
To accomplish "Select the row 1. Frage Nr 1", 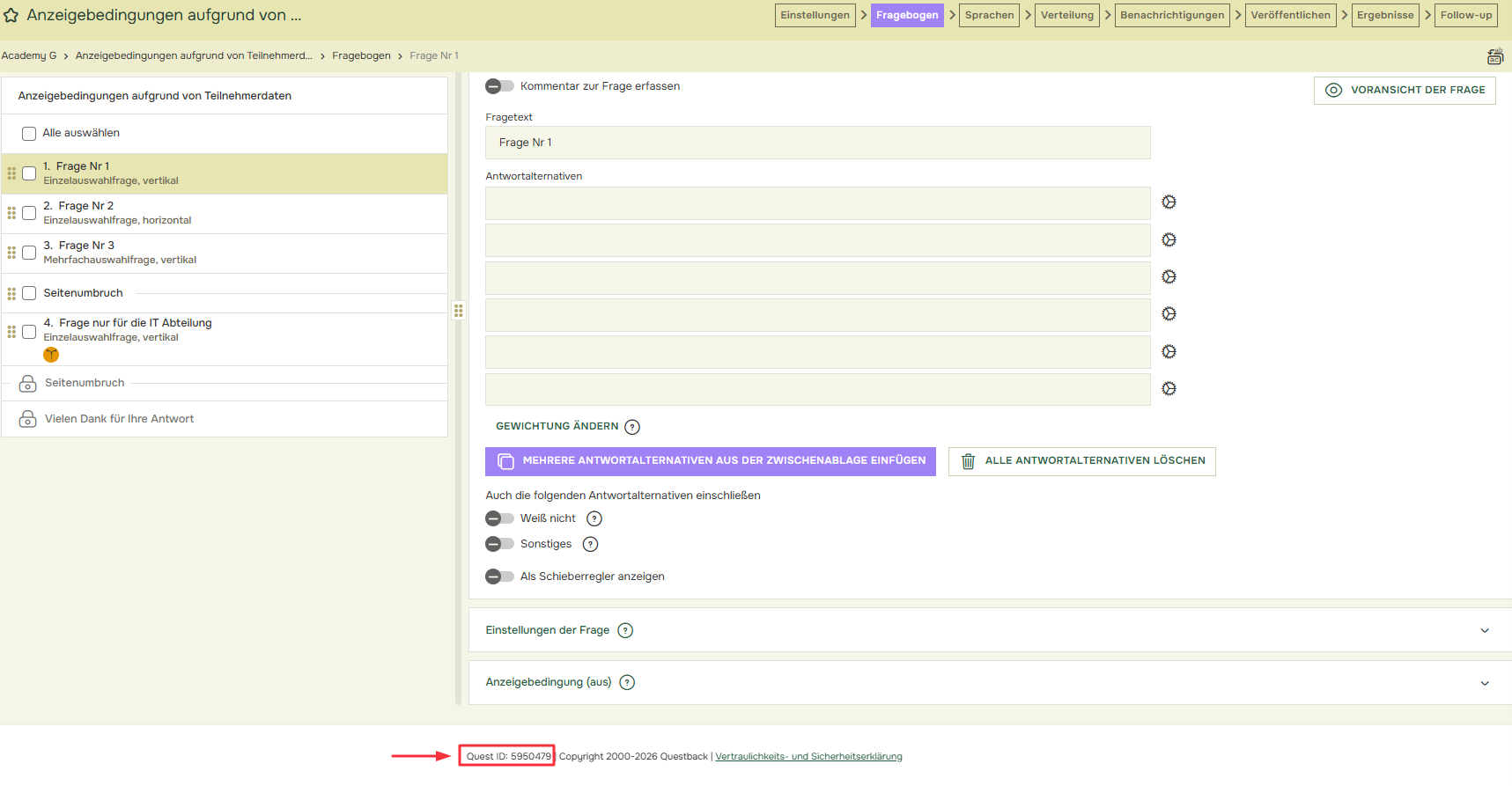I will coord(225,174).
